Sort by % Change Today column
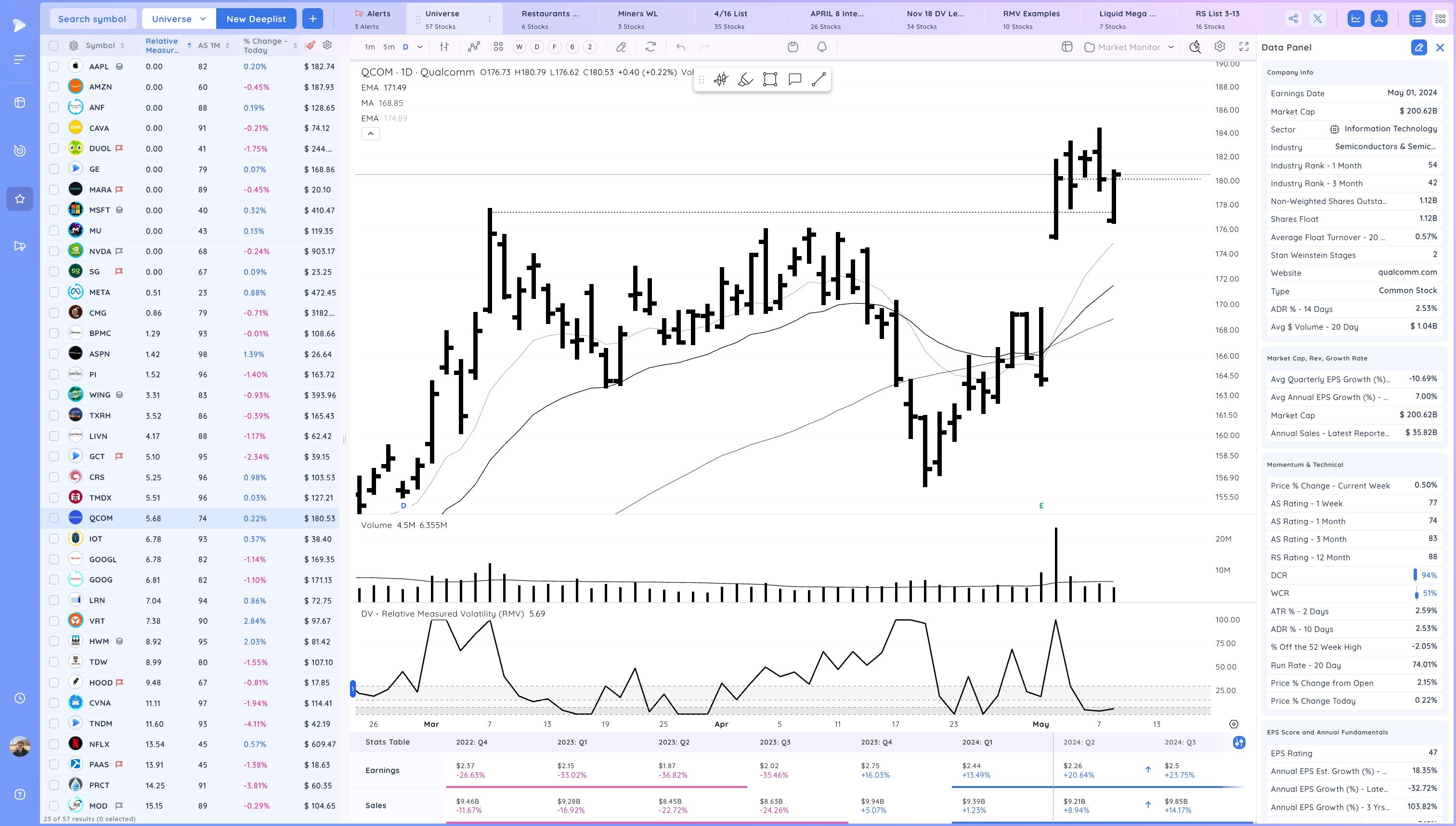The image size is (1456, 826). (x=270, y=45)
